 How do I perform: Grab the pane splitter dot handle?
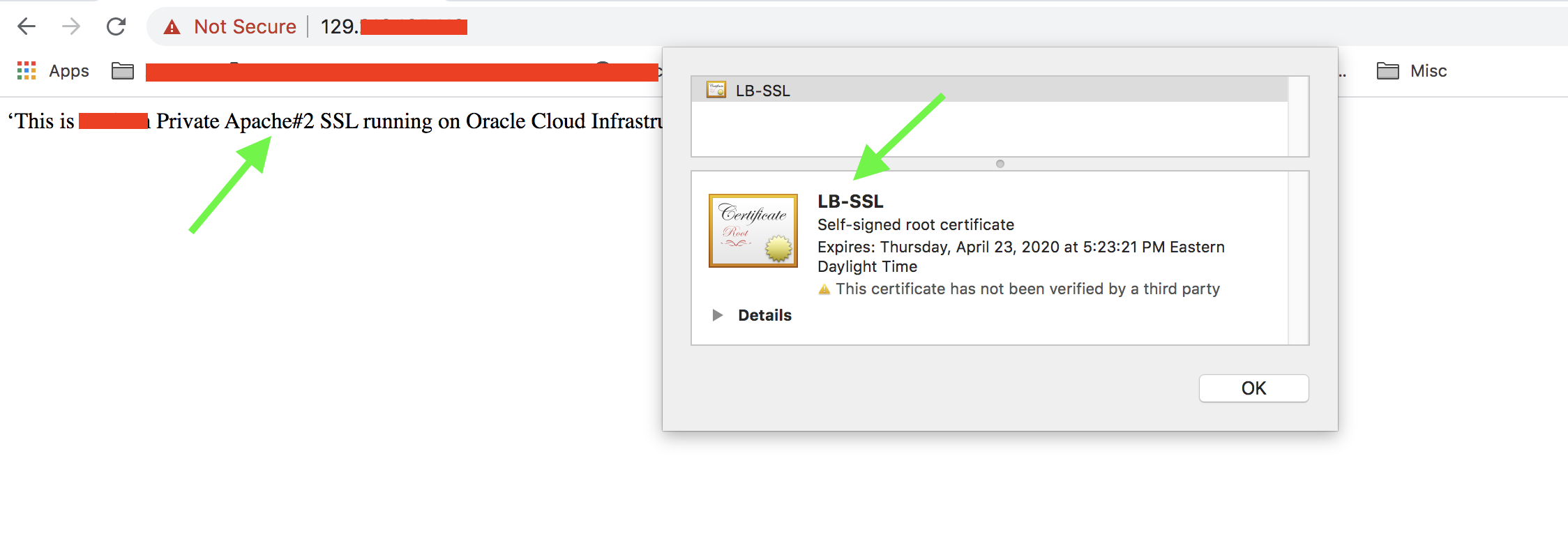tap(1000, 164)
